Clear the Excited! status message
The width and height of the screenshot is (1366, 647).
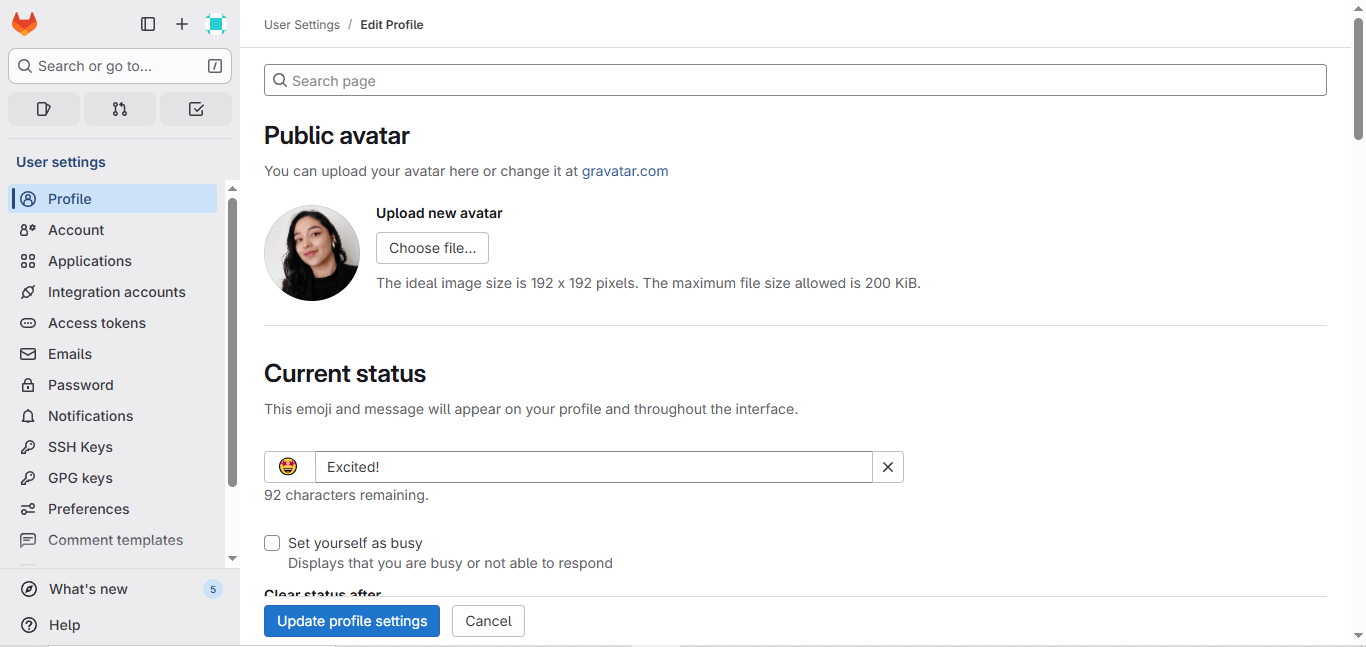click(x=888, y=467)
